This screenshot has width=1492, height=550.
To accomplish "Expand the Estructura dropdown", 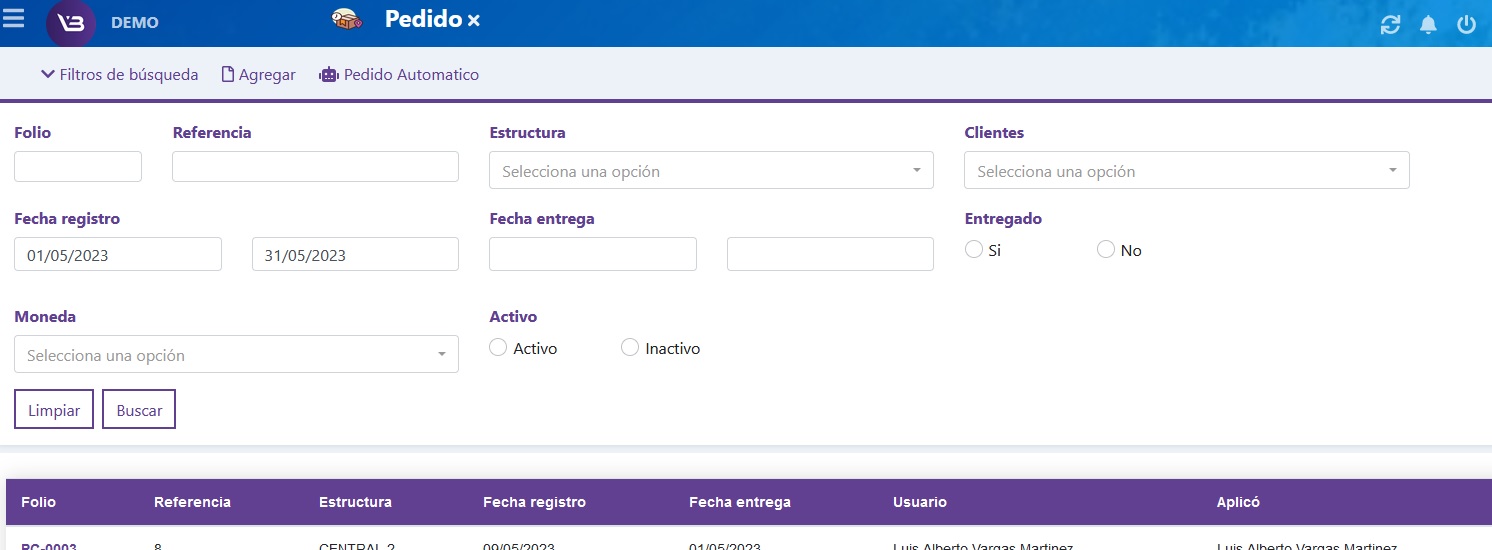I will pyautogui.click(x=711, y=171).
